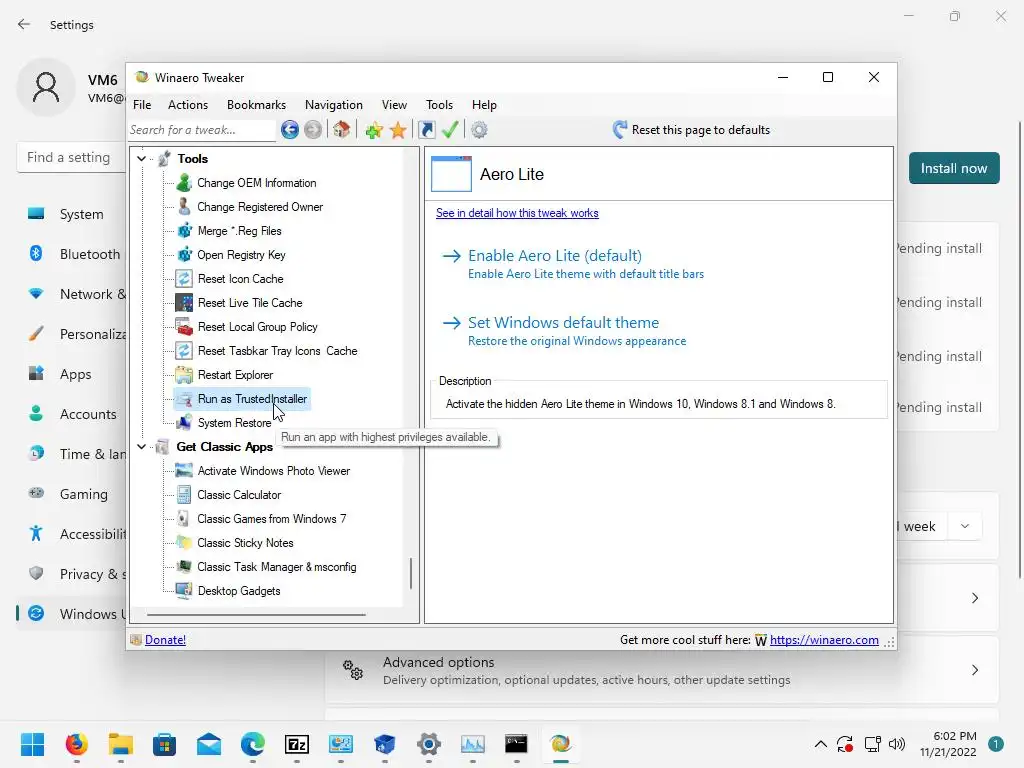This screenshot has width=1024, height=768.
Task: Select Open Registry Key
Action: 241,255
